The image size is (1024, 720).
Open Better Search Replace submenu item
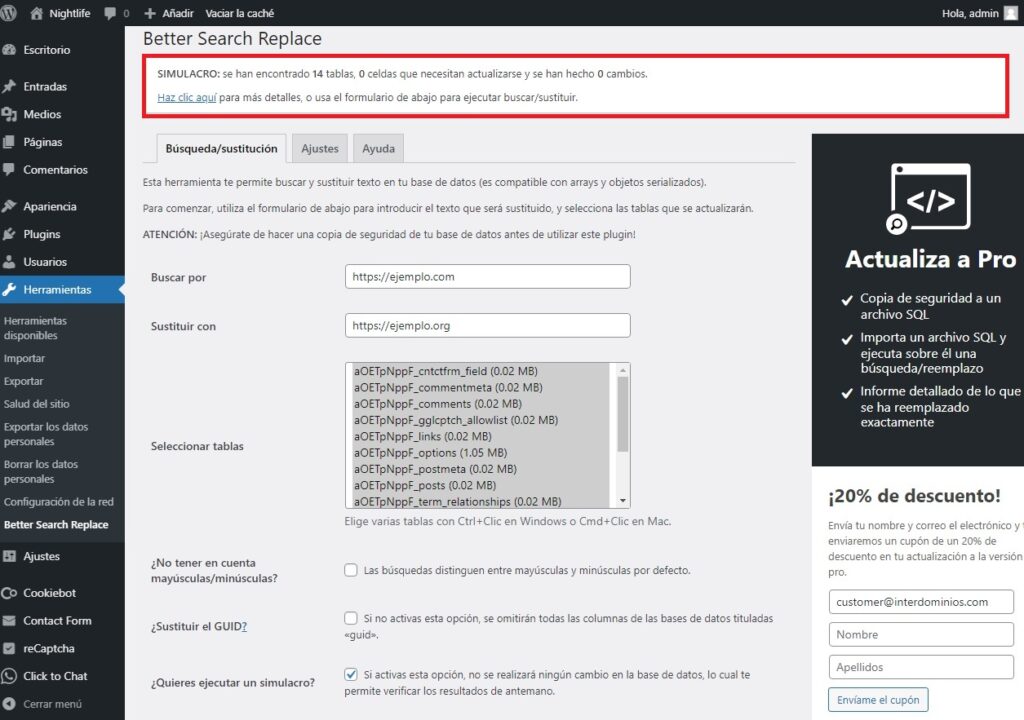[x=56, y=525]
